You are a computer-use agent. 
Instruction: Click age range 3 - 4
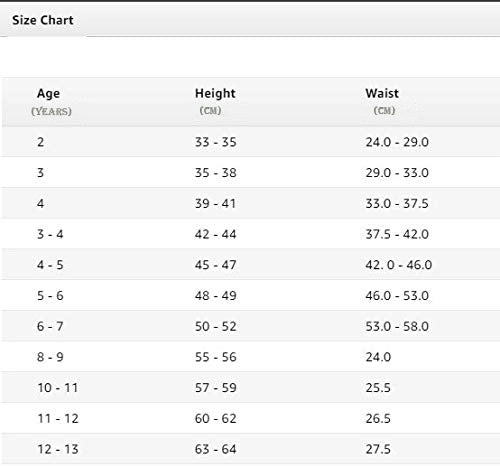[x=50, y=234]
